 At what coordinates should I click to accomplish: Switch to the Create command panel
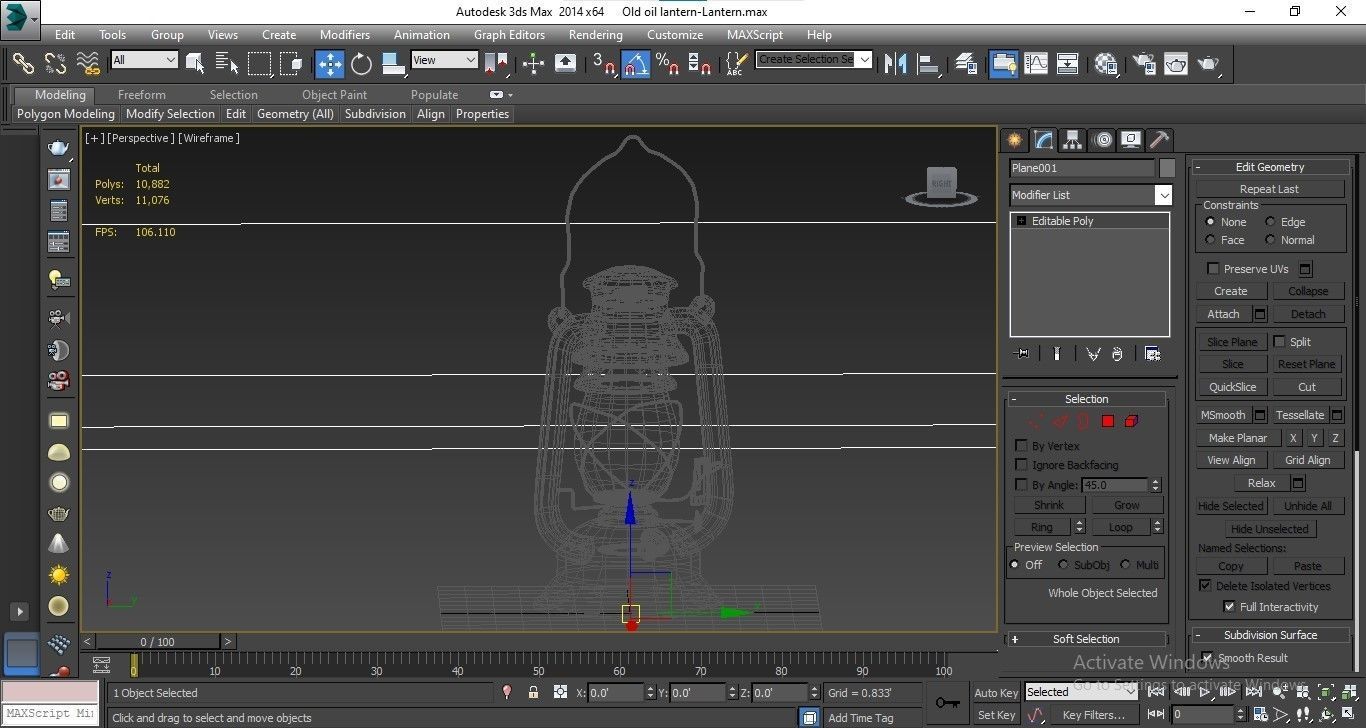[x=1015, y=140]
